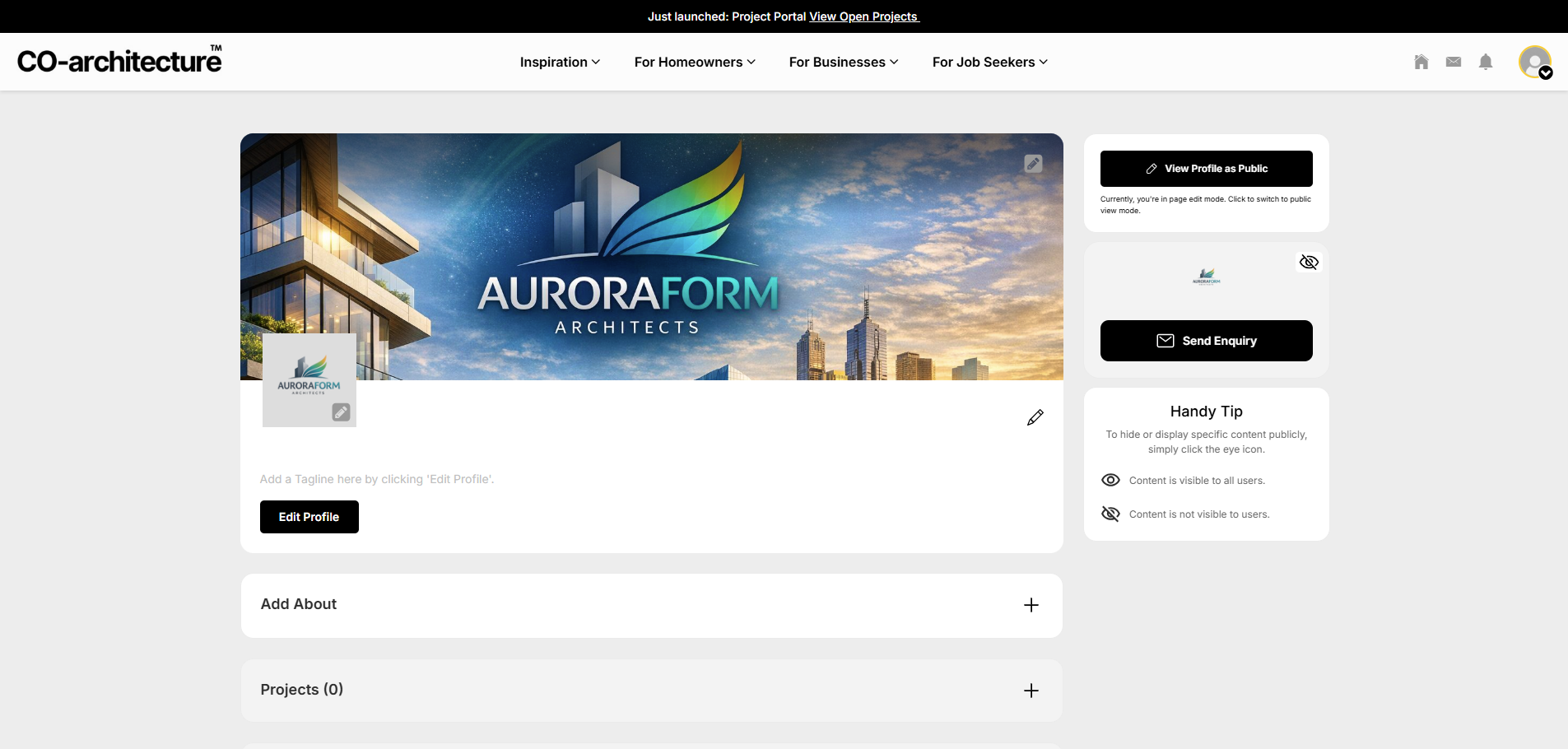Click 'Content is not visible to users.' text
1568x749 pixels.
point(1199,514)
